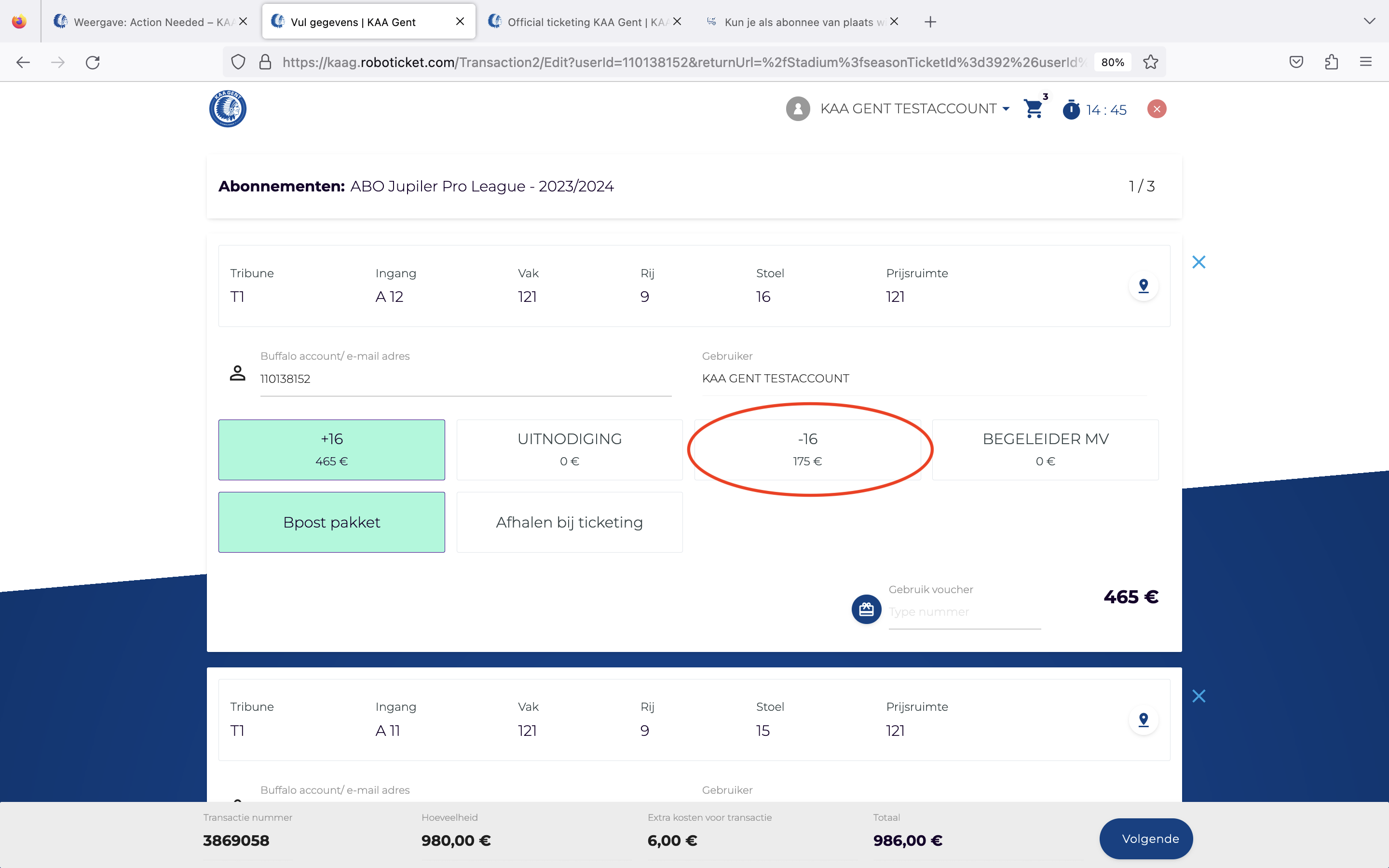Switch to Official ticketing KAA Gent tab

585,22
